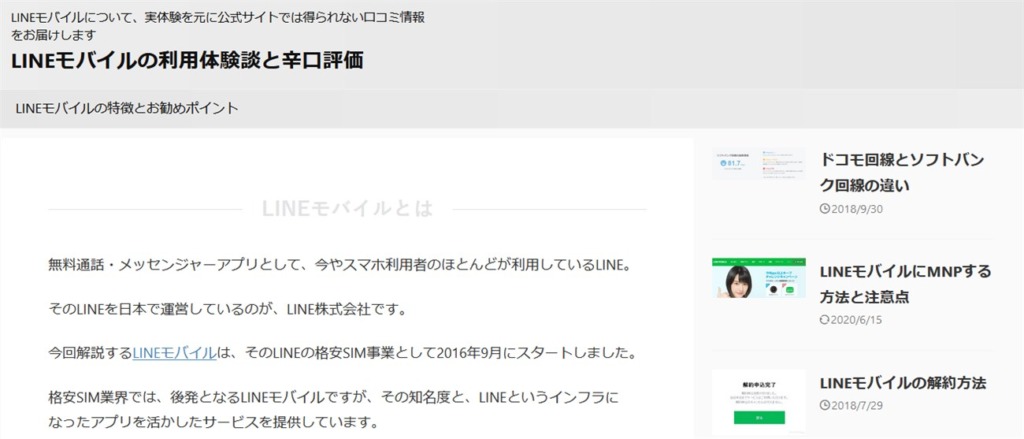This screenshot has height=439, width=1024.
Task: Click the MNP article thumbnail with woman
Action: [x=759, y=278]
